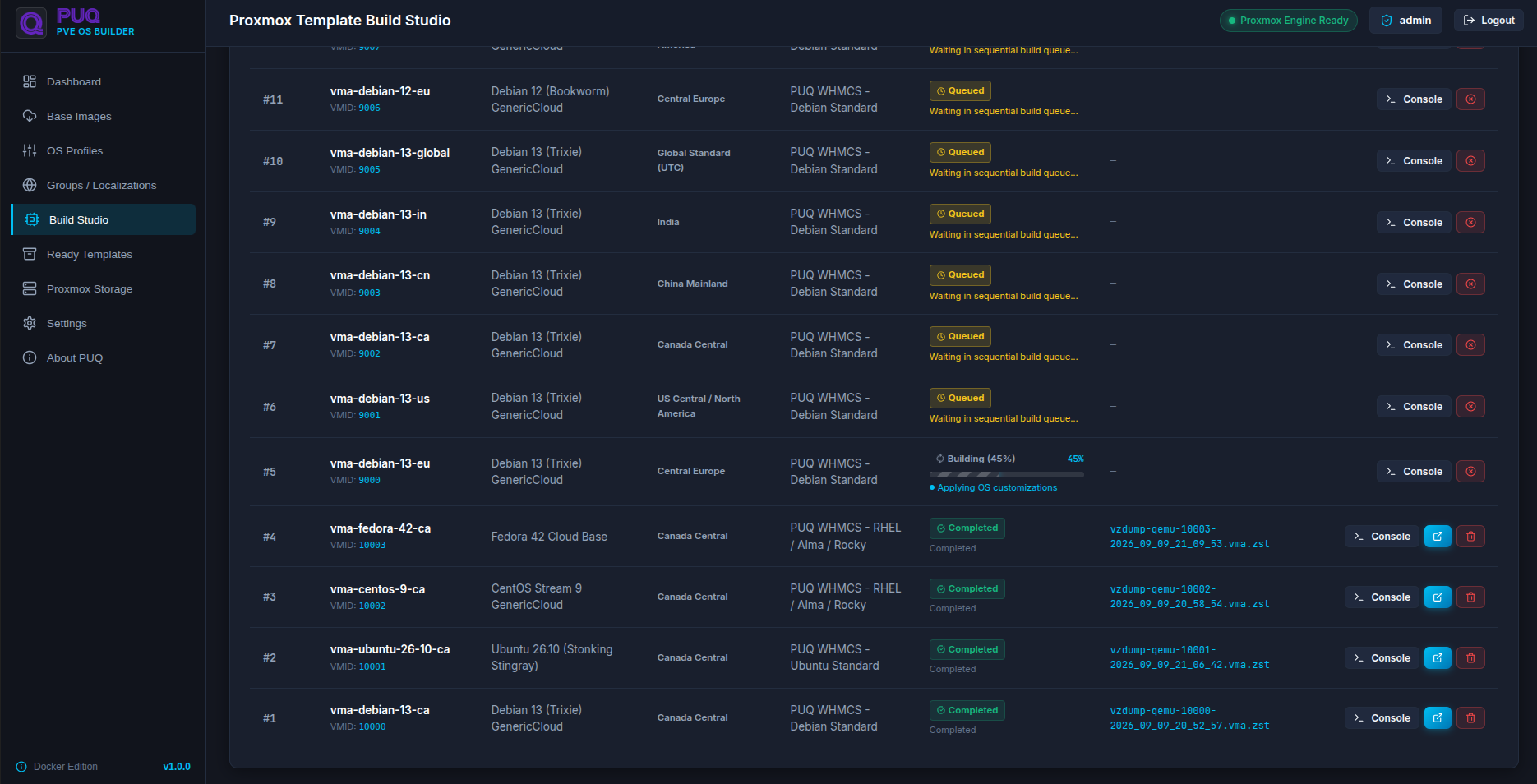
Task: Click the Proxmox Engine Ready status badge
Action: 1288,21
